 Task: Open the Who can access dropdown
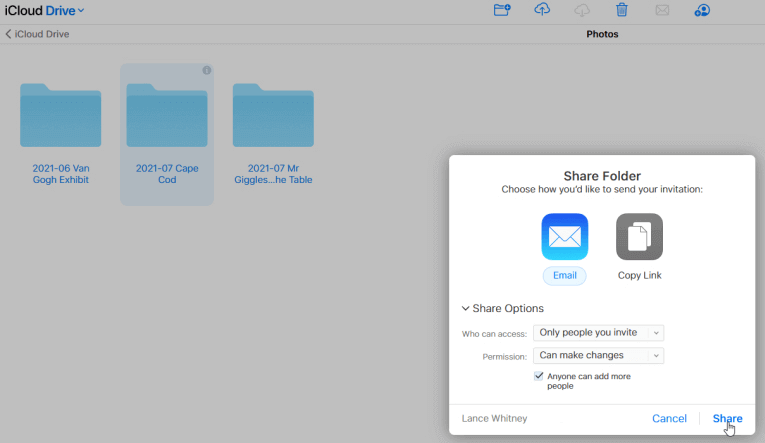(598, 333)
